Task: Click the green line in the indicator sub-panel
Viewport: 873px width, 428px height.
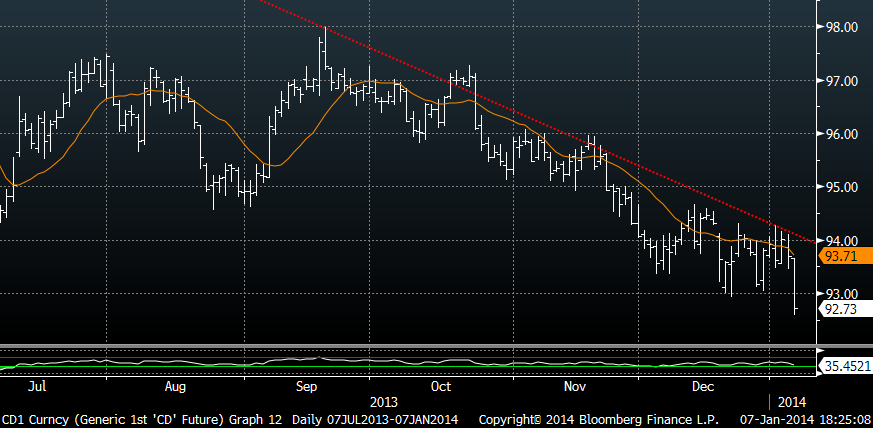Action: 400,367
